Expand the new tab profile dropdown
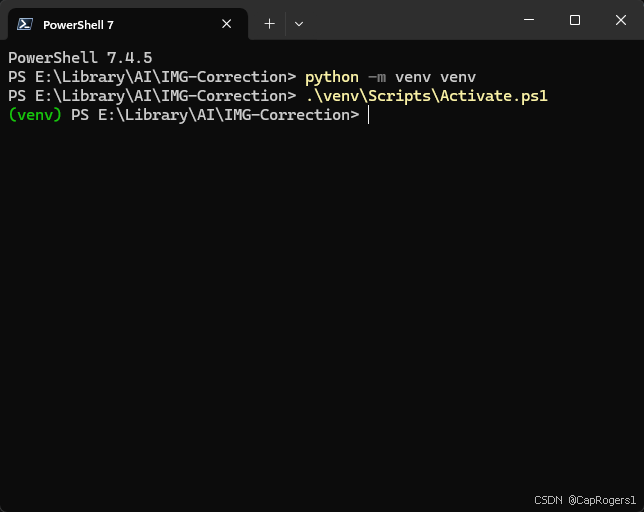 click(299, 24)
